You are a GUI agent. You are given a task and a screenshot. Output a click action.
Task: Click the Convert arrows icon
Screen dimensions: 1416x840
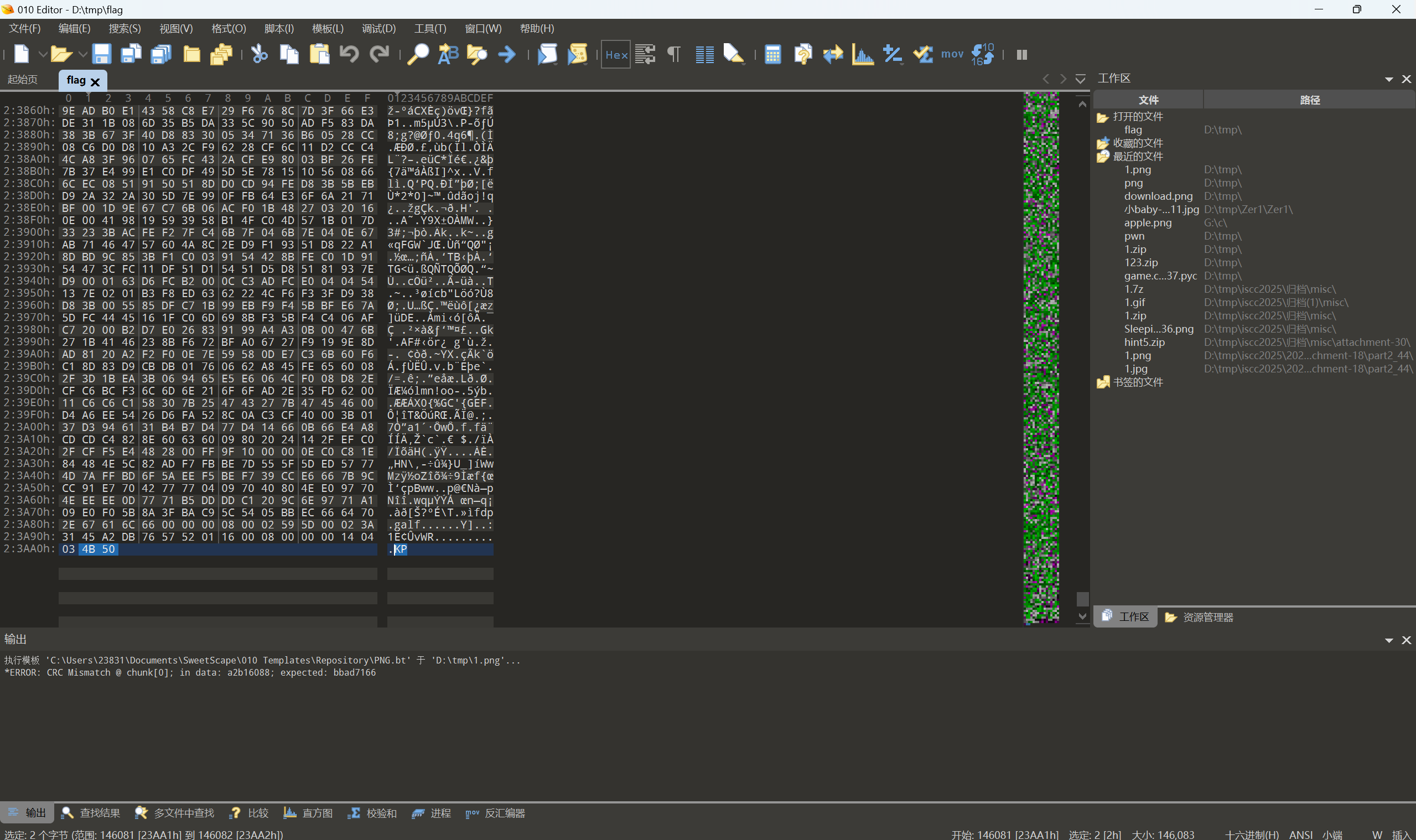coord(833,54)
